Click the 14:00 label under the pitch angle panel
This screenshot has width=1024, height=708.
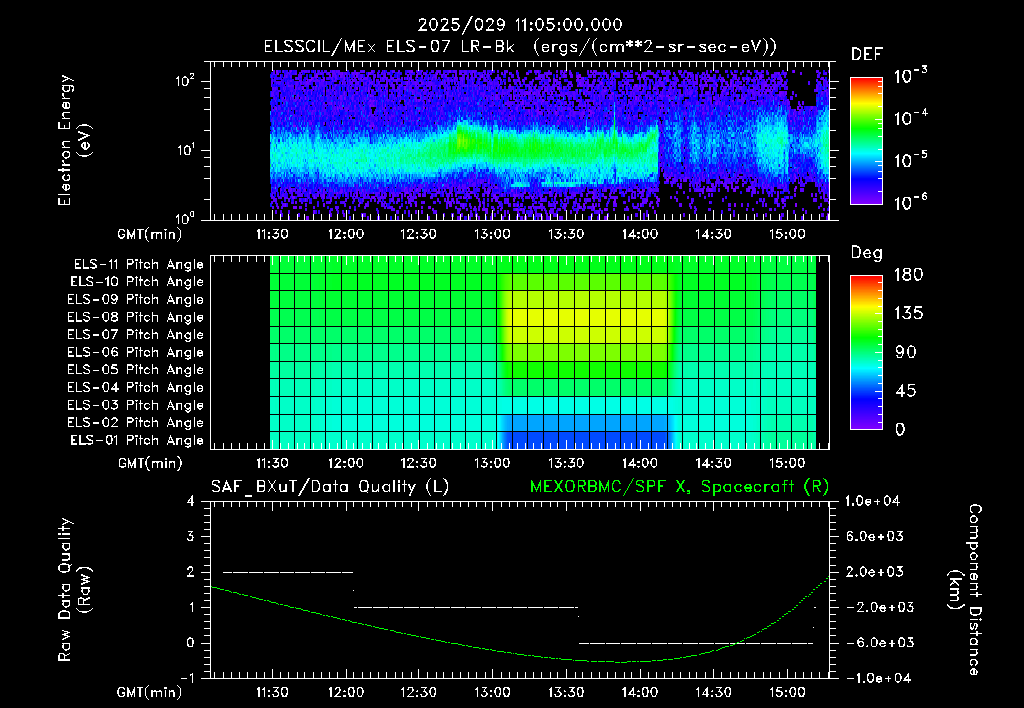(x=639, y=463)
